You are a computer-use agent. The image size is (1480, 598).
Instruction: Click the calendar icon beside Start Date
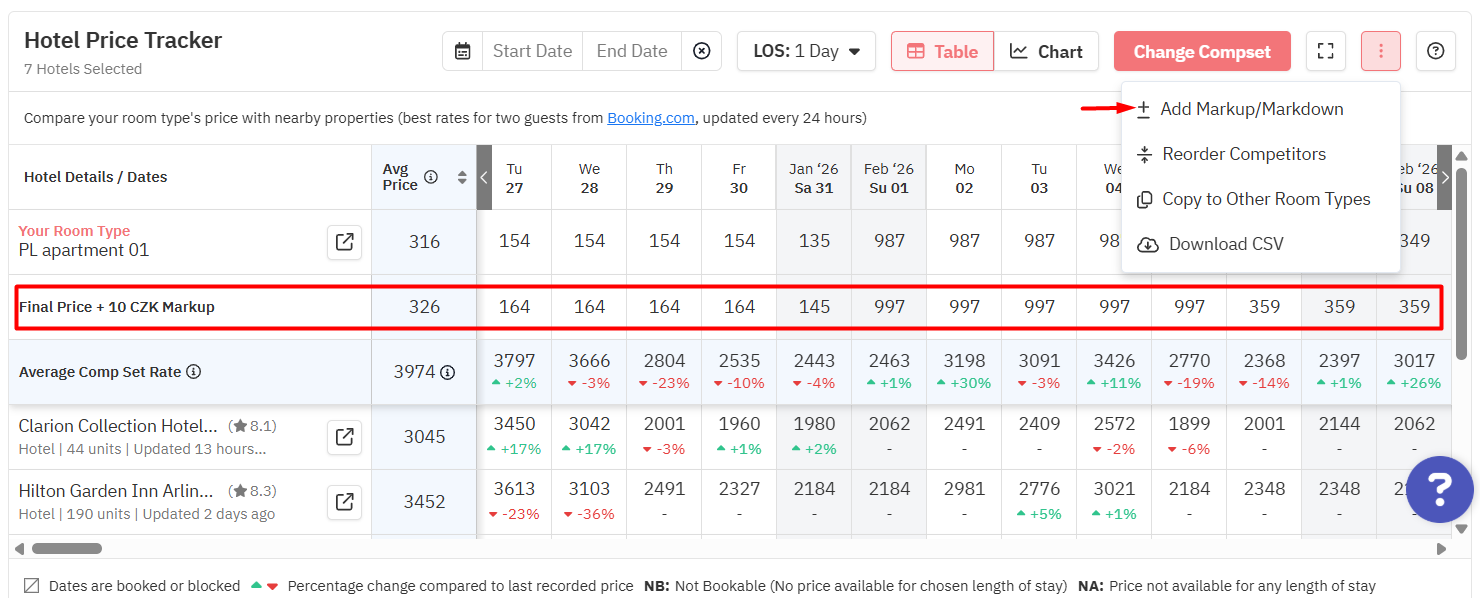click(x=462, y=51)
